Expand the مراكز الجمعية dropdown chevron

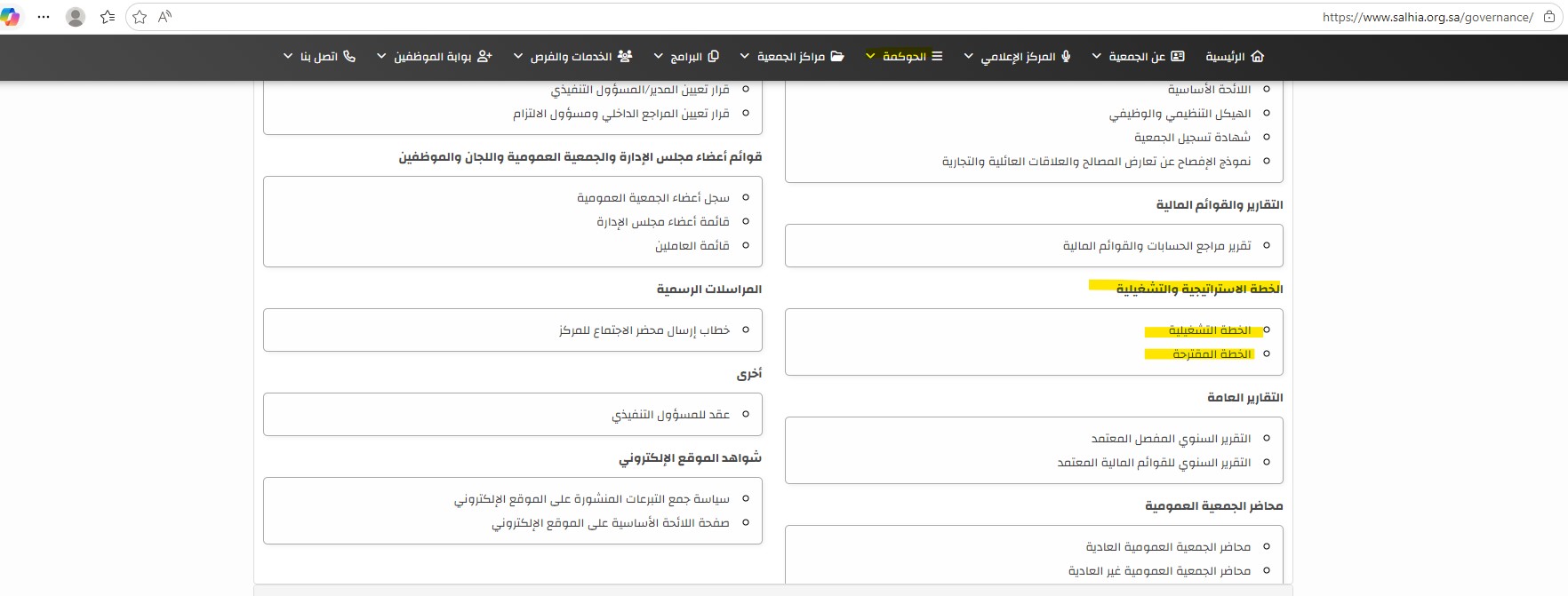coord(745,56)
